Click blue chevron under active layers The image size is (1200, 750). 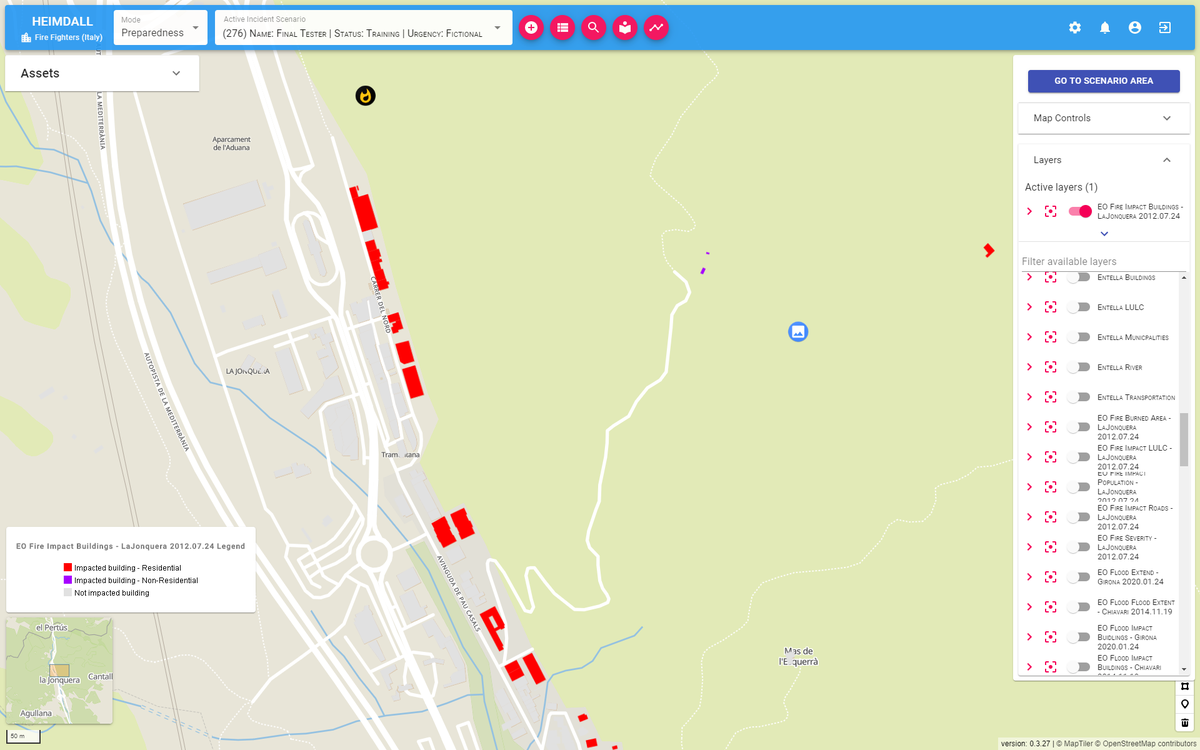(x=1104, y=233)
